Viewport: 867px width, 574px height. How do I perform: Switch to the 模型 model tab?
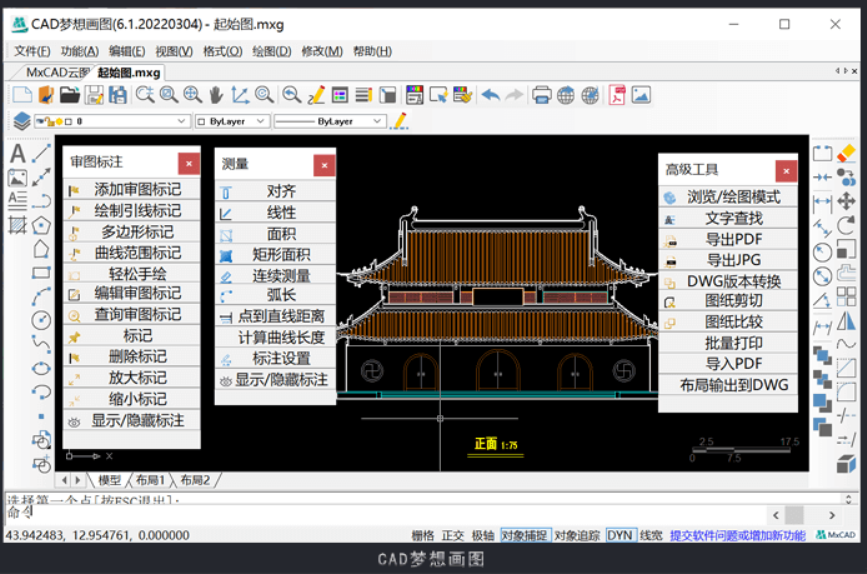[x=109, y=480]
